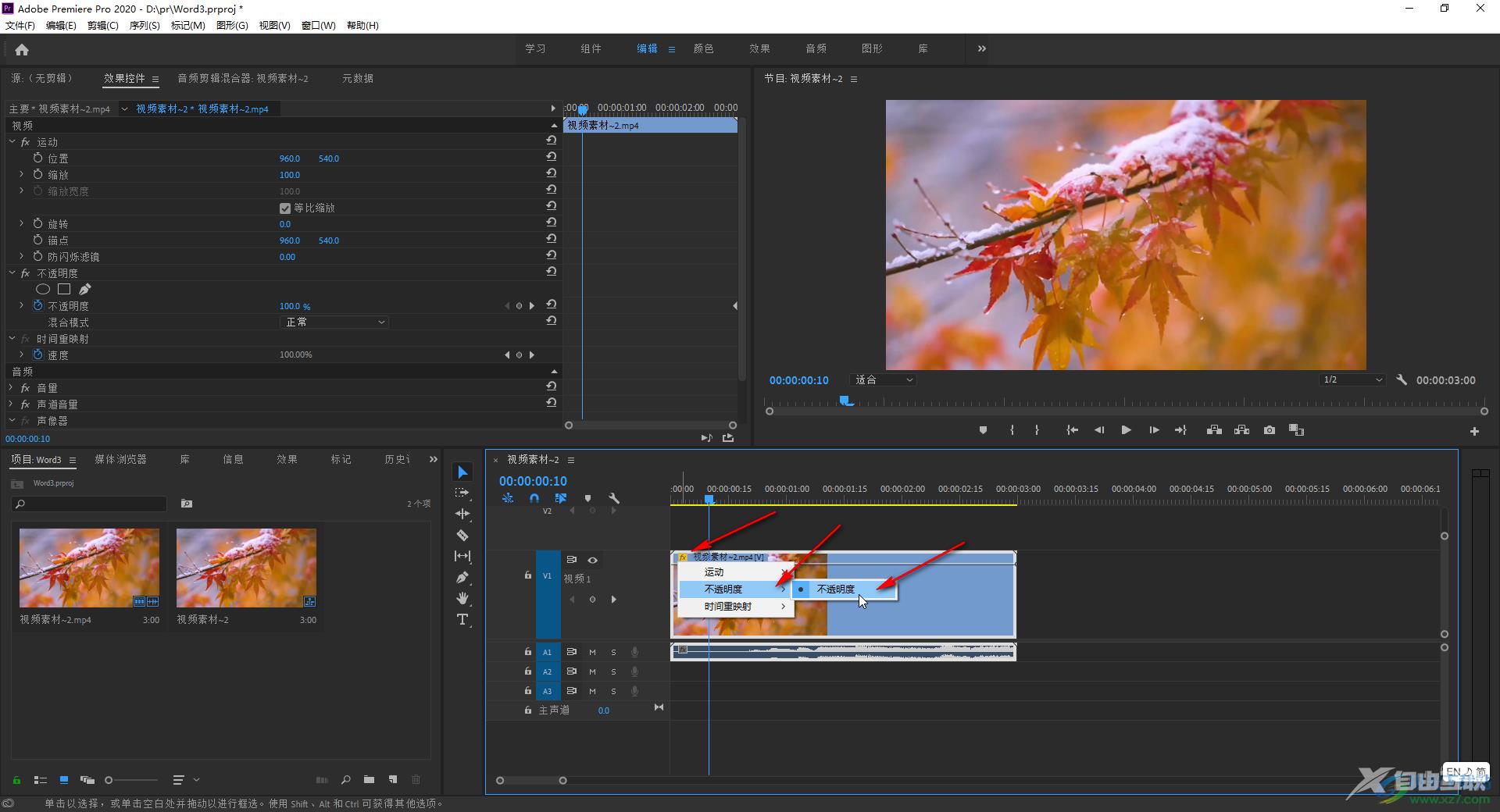
Task: Create new bin in Project panel
Action: tap(369, 779)
